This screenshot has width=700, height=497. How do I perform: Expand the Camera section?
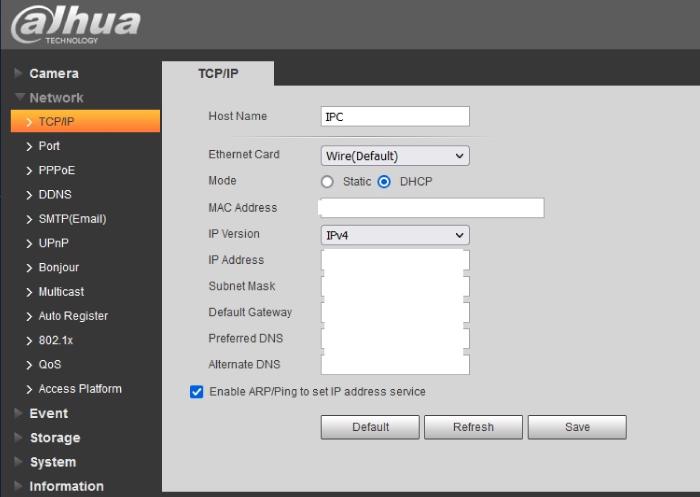(x=53, y=74)
